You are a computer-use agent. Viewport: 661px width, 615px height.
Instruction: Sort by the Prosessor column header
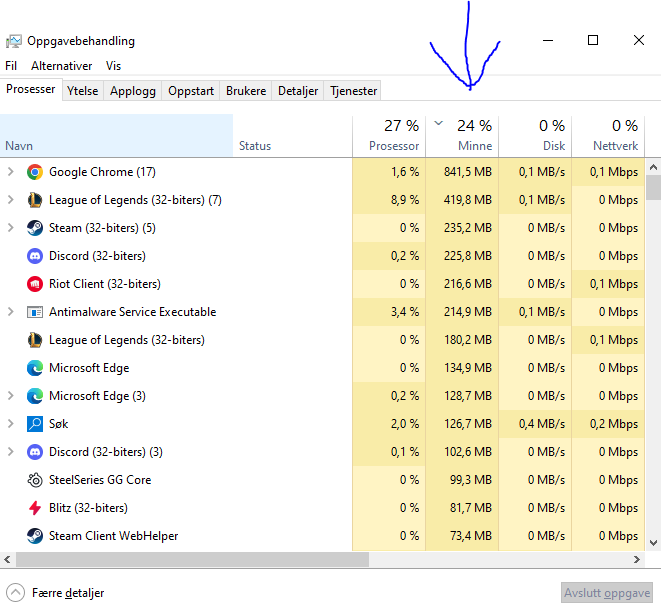point(389,136)
